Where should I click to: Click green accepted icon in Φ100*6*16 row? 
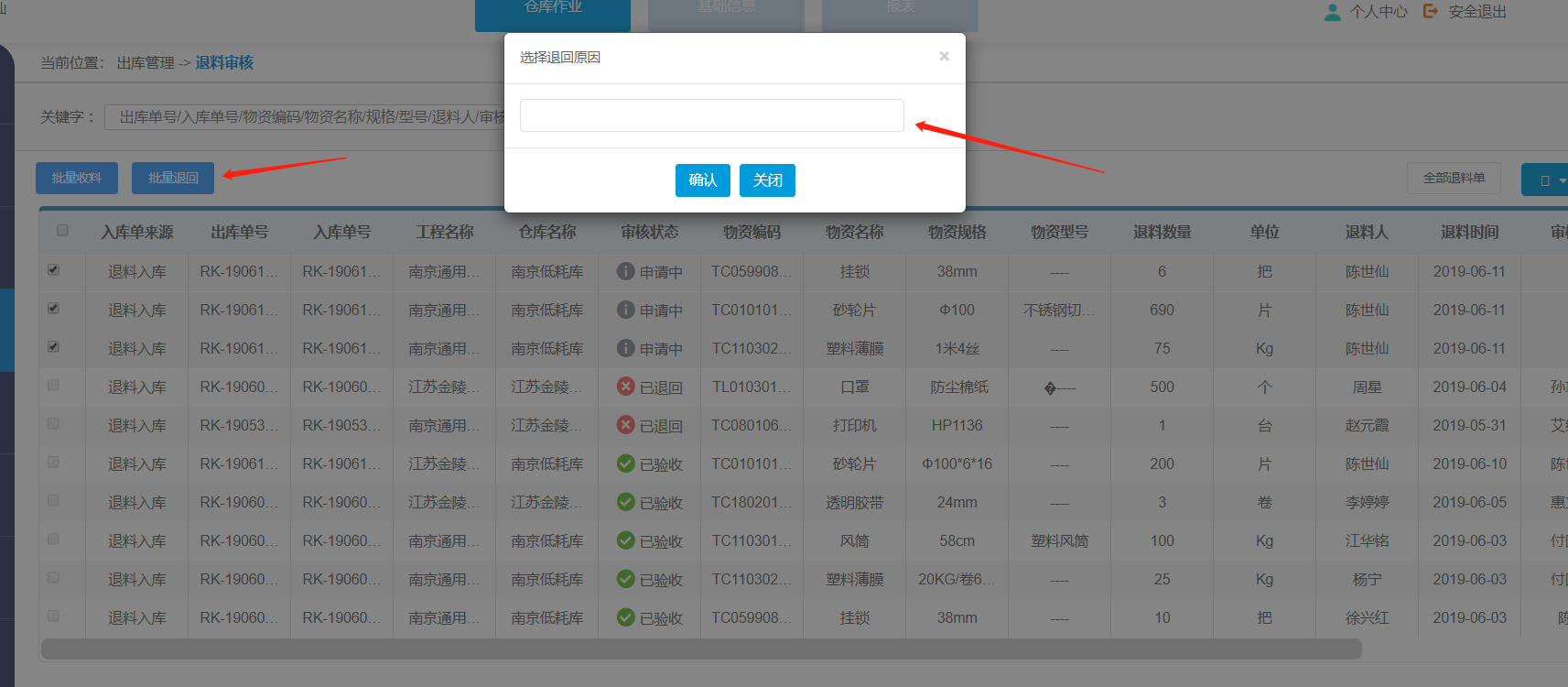point(626,463)
